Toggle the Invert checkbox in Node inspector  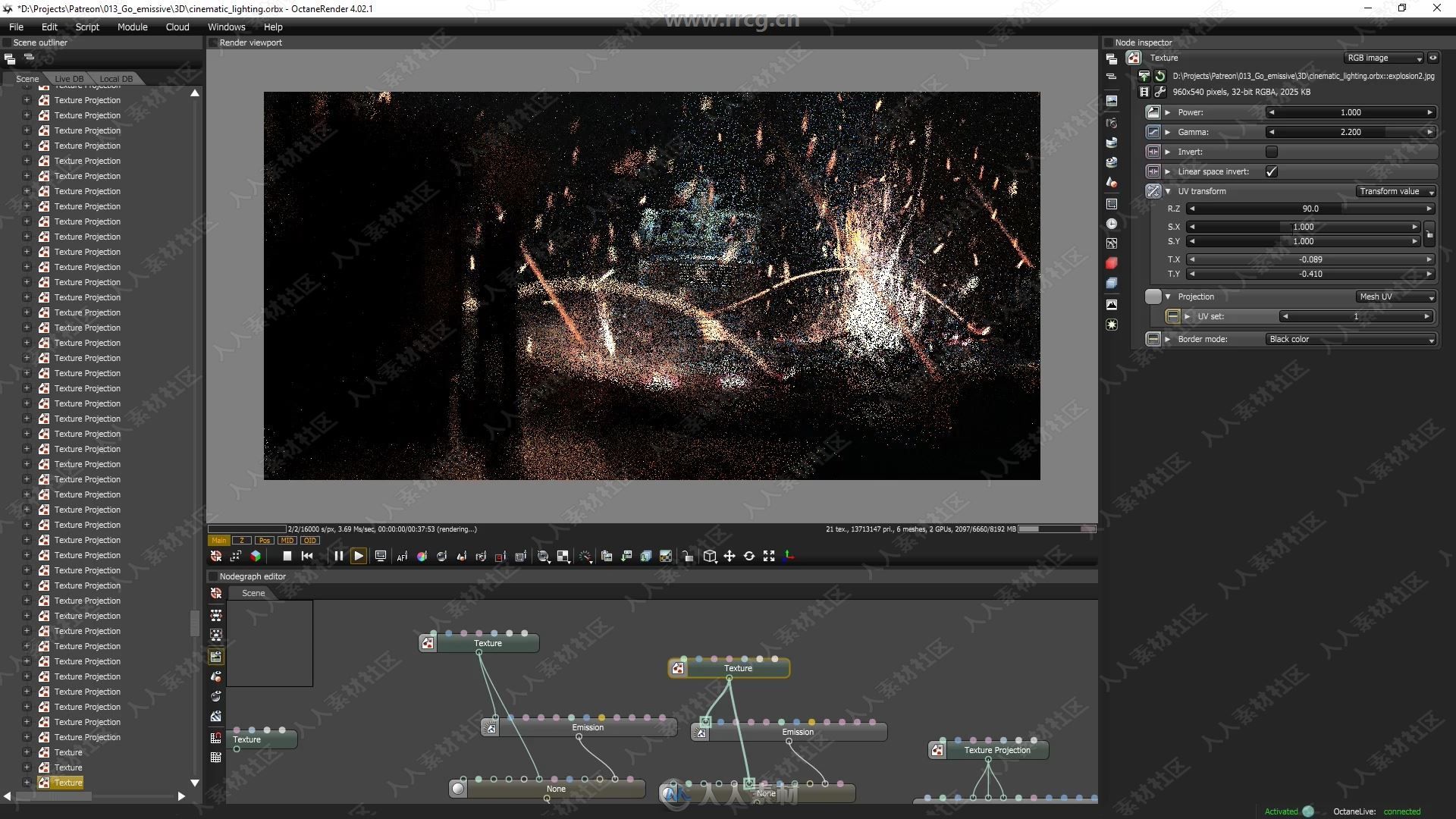point(1272,151)
